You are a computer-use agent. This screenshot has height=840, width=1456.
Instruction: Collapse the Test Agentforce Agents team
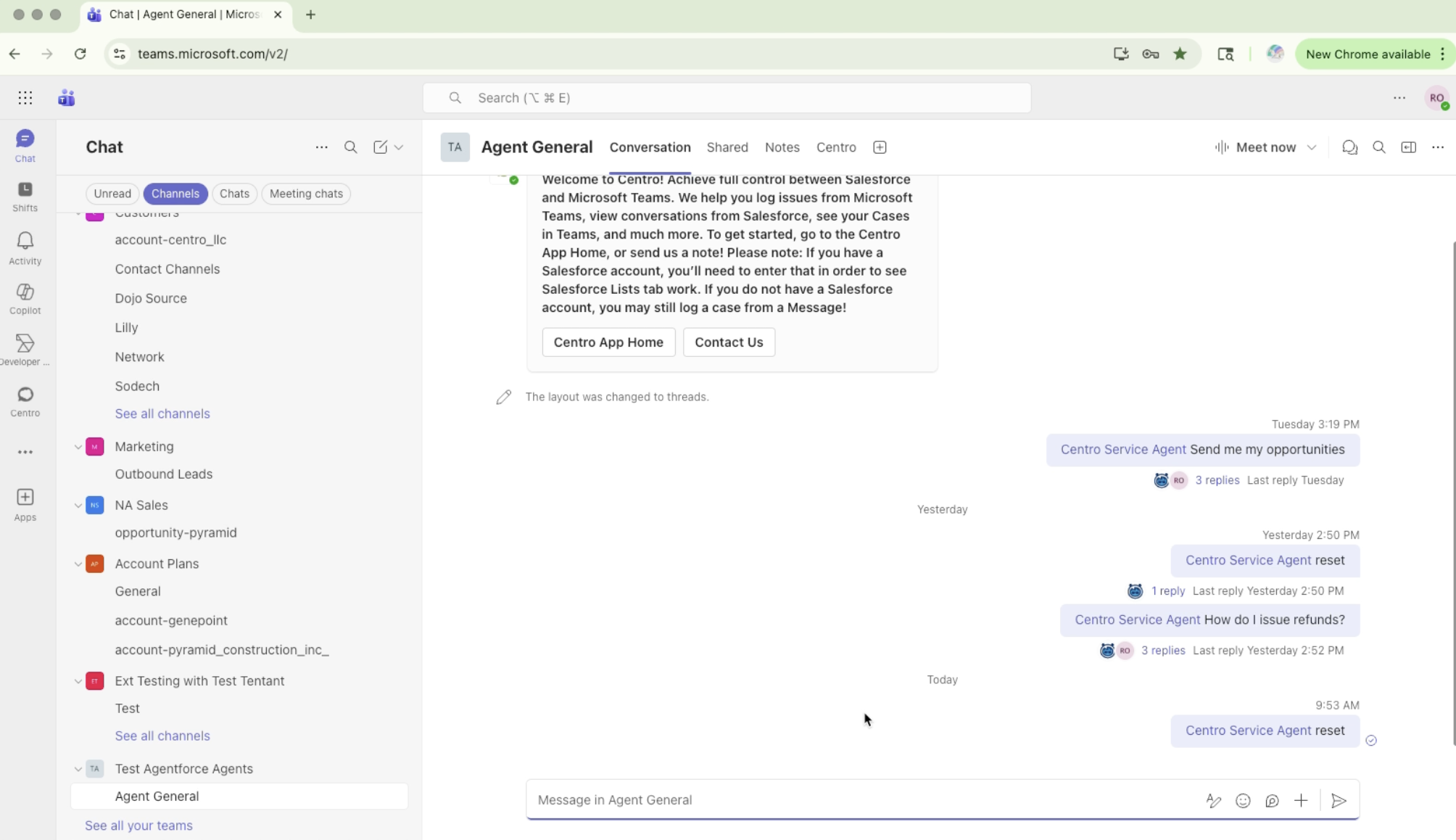click(78, 769)
